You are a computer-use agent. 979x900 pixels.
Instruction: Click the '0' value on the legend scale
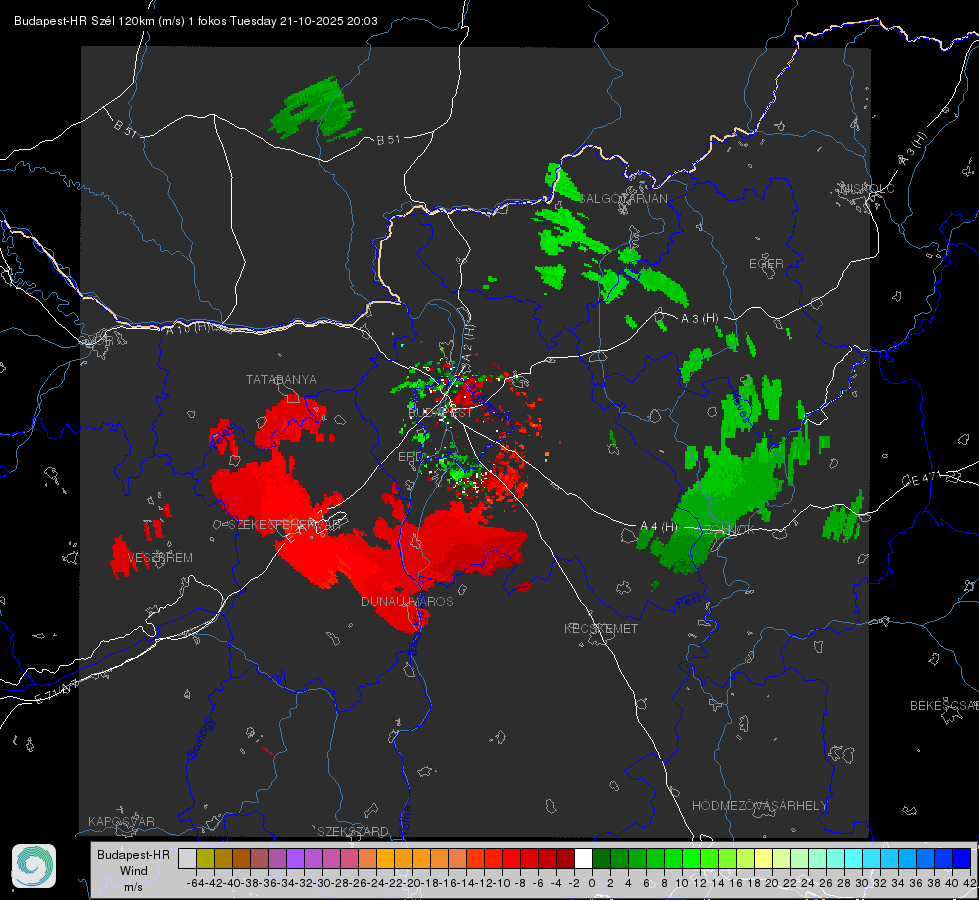592,883
